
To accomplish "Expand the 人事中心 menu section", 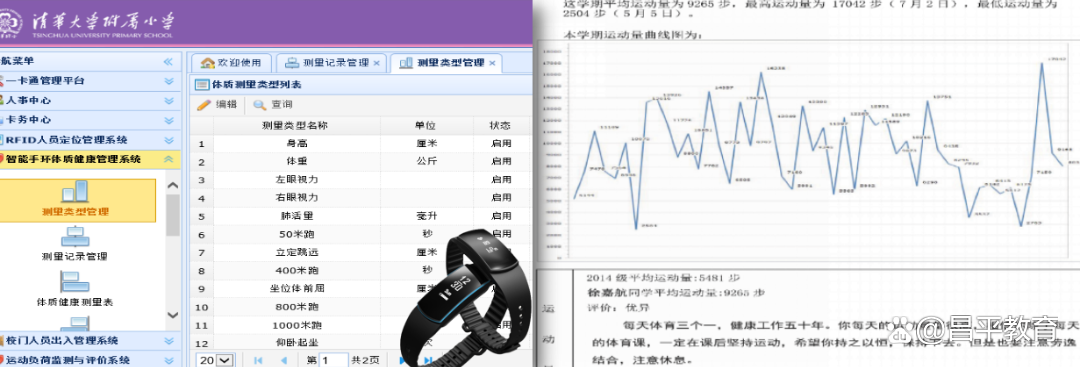I will [168, 101].
